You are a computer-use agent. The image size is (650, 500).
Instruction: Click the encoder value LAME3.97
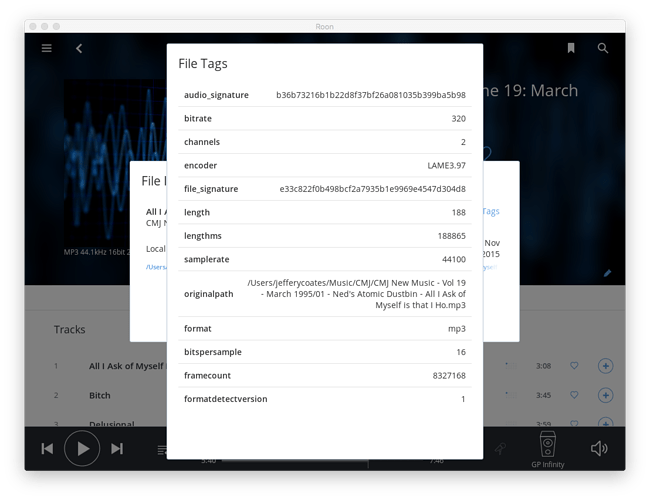(446, 165)
